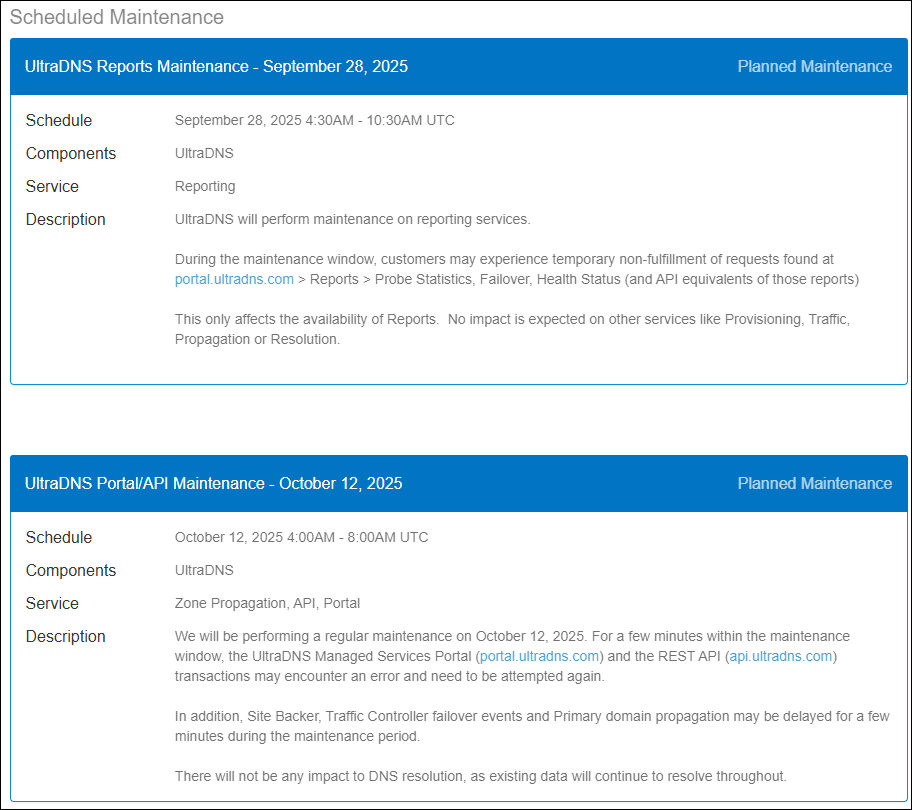Open portal.ultradns.com link in Reports Maintenance description
Image resolution: width=912 pixels, height=810 pixels.
tap(234, 279)
